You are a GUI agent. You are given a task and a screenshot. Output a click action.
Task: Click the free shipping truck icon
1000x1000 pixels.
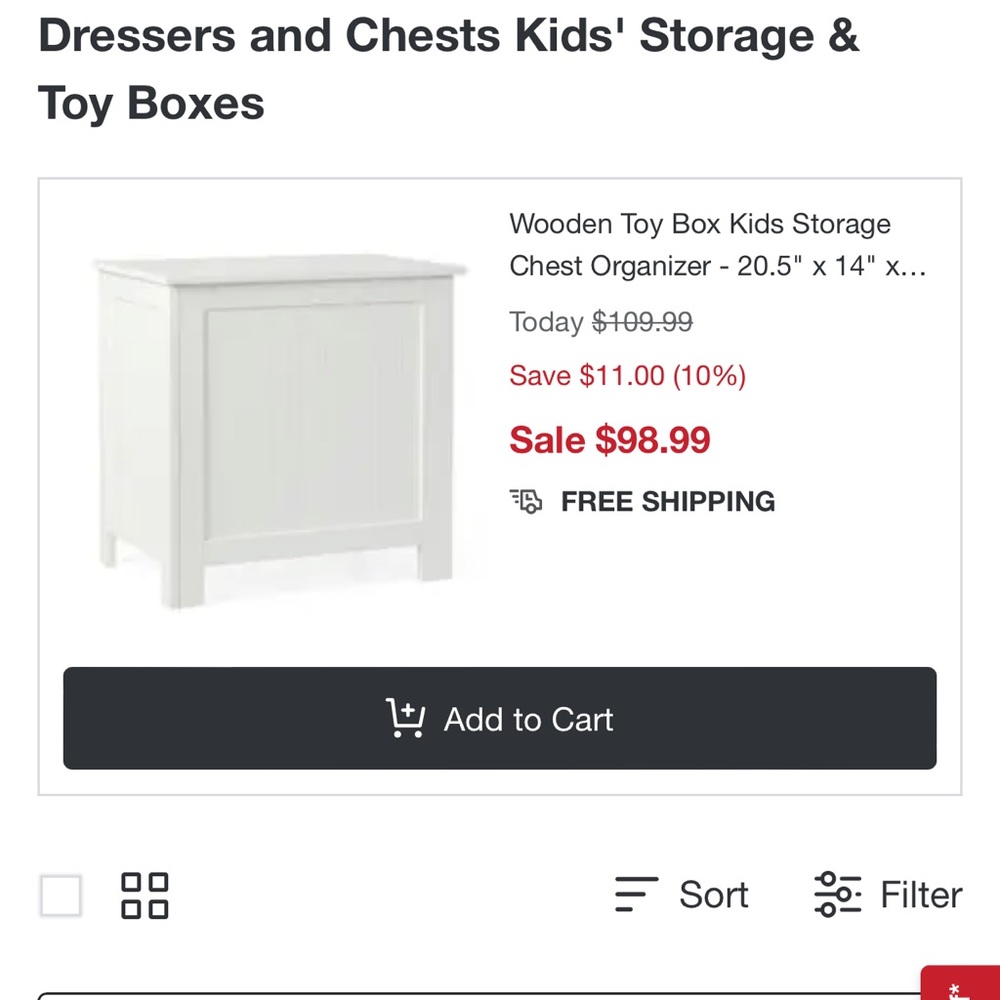pyautogui.click(x=526, y=501)
